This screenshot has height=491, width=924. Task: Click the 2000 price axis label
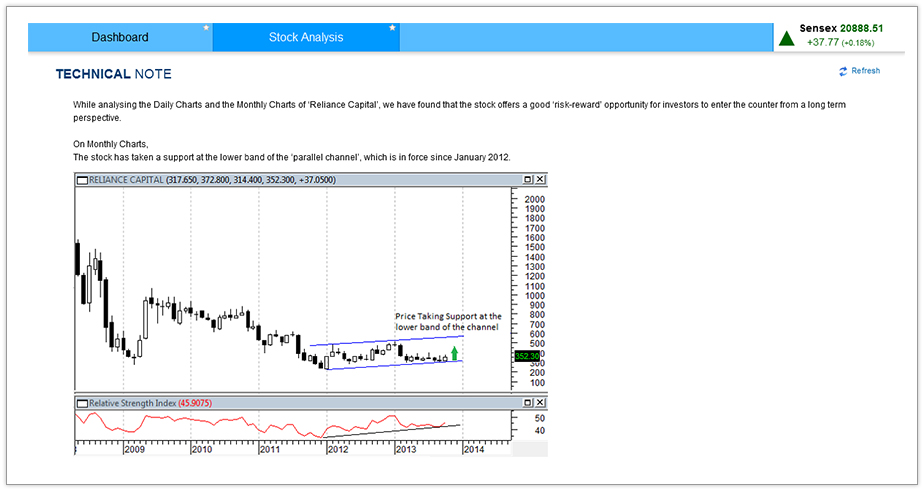pyautogui.click(x=534, y=199)
